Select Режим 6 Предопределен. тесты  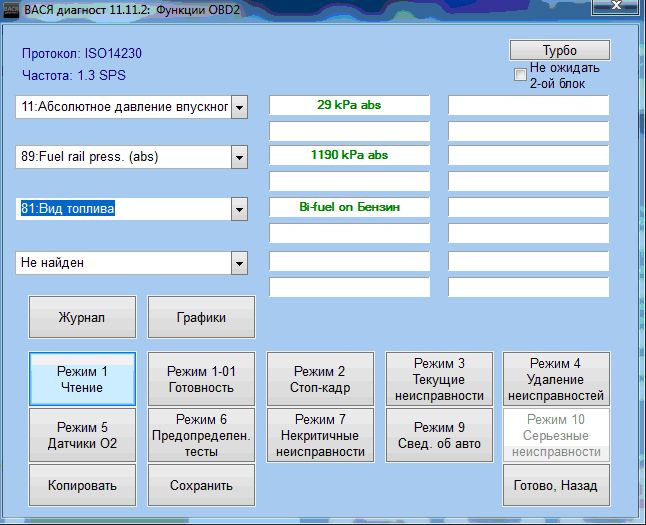point(201,435)
